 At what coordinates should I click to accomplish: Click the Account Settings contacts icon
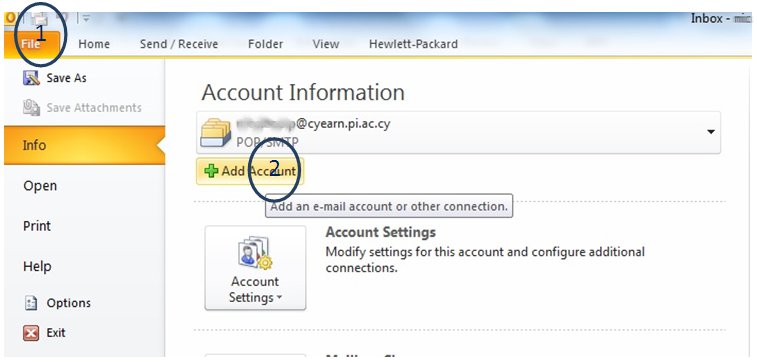(x=255, y=252)
